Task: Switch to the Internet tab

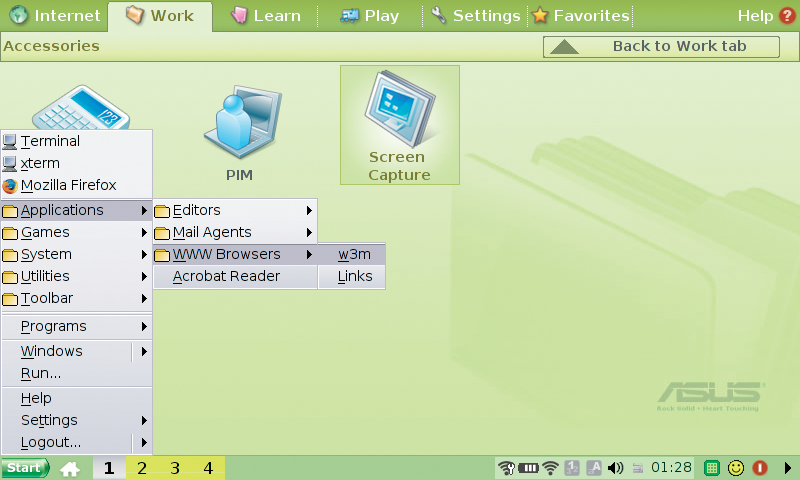Action: click(x=55, y=16)
